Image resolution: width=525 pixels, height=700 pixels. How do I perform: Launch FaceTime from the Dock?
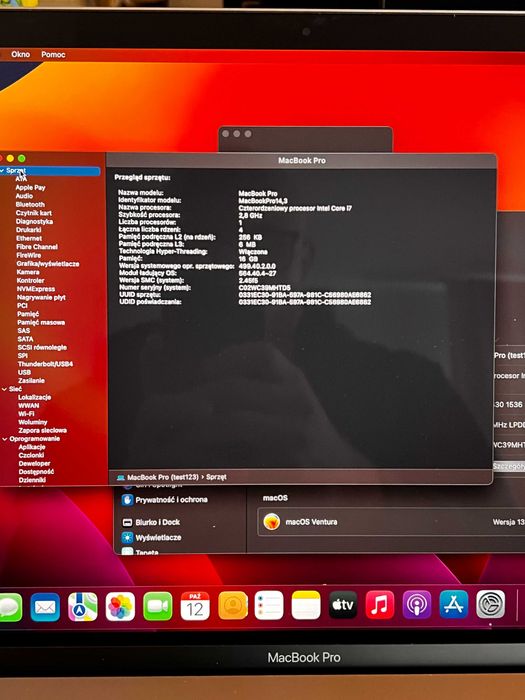[158, 606]
